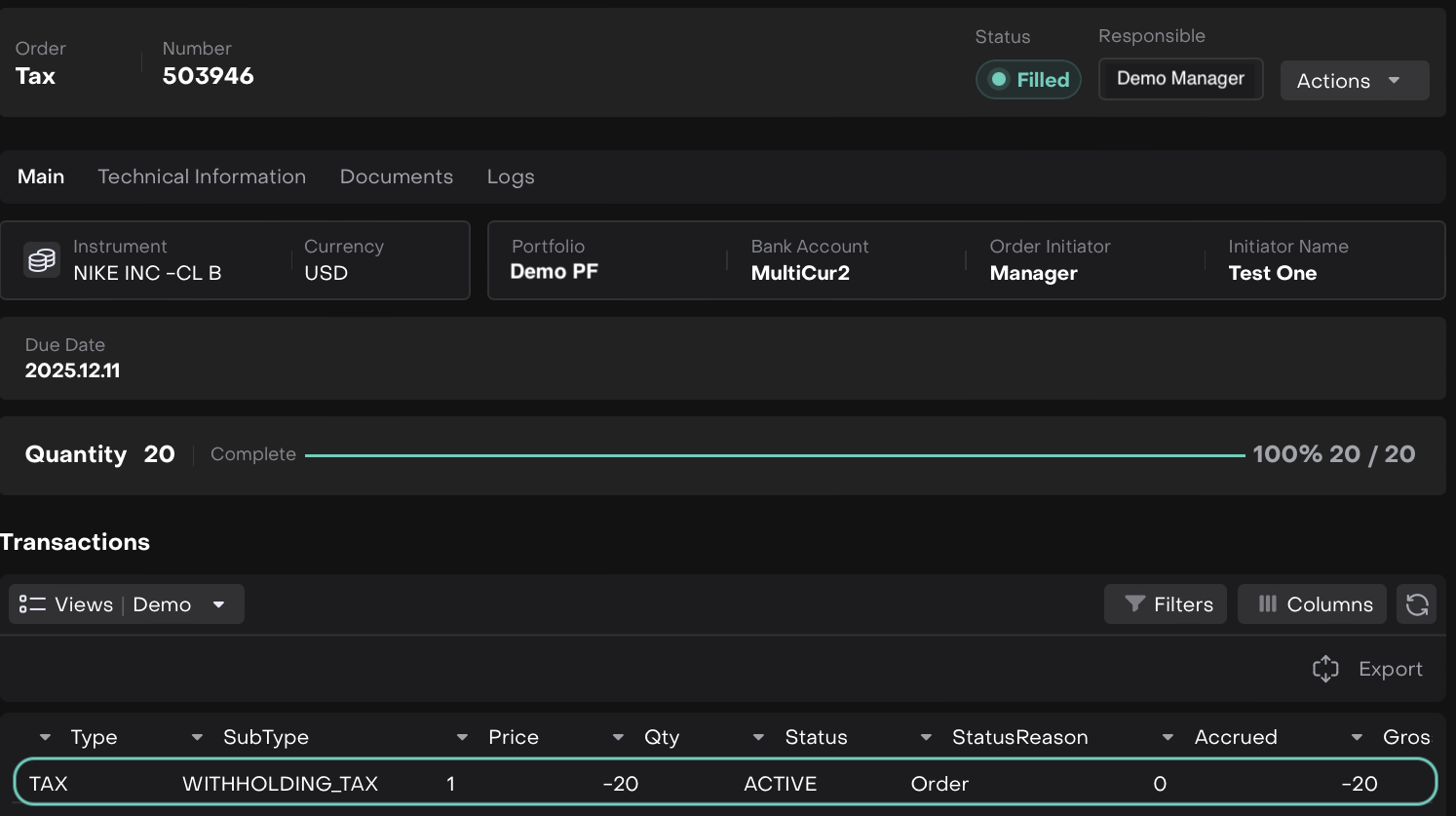Click the instrument coins stack icon
The height and width of the screenshot is (816, 1456).
42,260
